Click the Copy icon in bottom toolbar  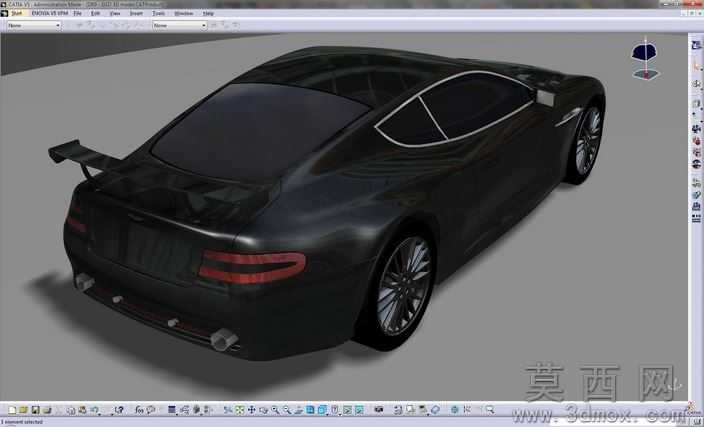pos(71,410)
